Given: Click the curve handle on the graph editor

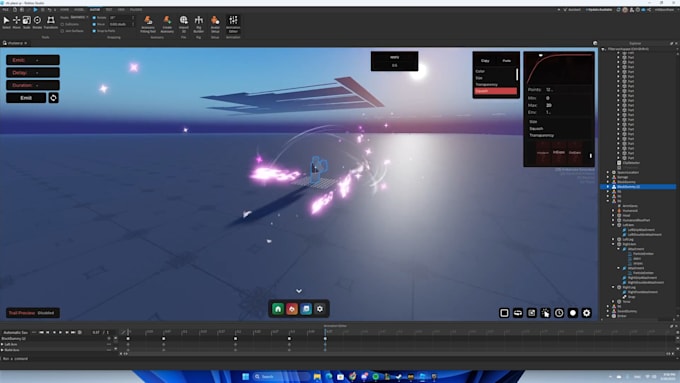Looking at the screenshot, I should coord(541,56).
